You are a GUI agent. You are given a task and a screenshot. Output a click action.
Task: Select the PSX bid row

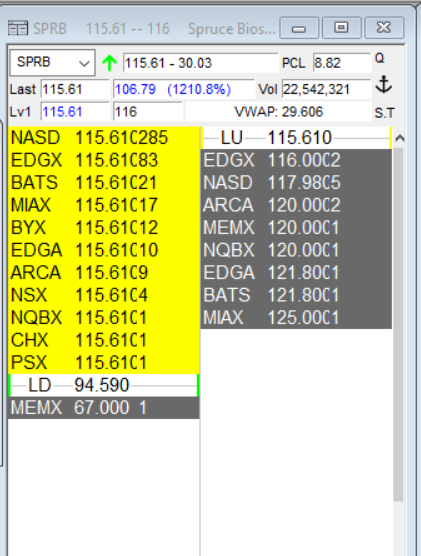click(x=104, y=362)
